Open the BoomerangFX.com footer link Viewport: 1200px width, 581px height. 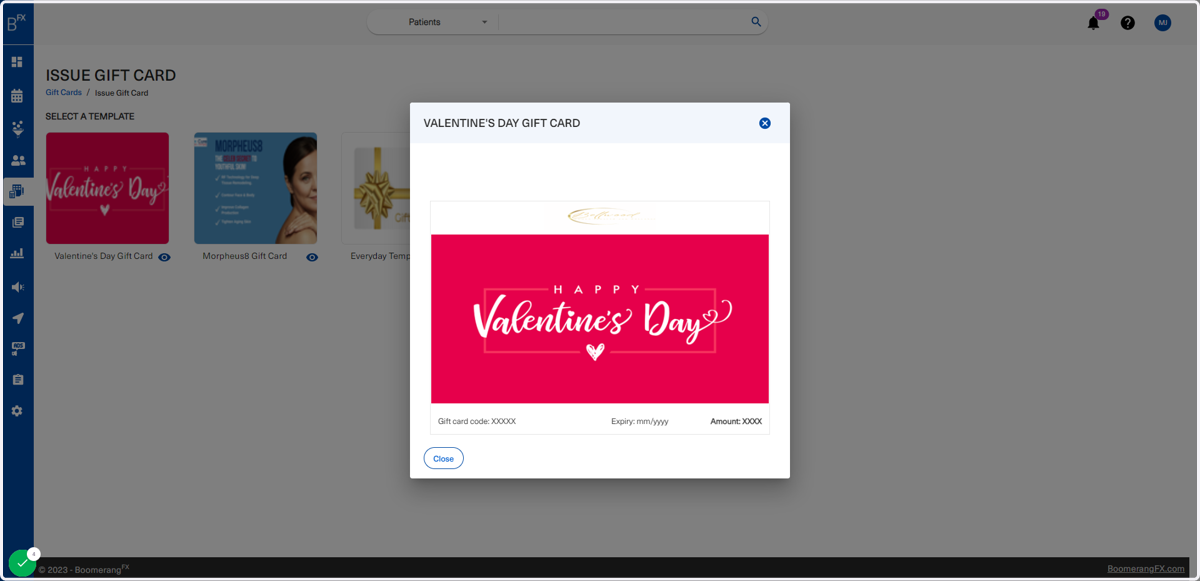(1146, 569)
